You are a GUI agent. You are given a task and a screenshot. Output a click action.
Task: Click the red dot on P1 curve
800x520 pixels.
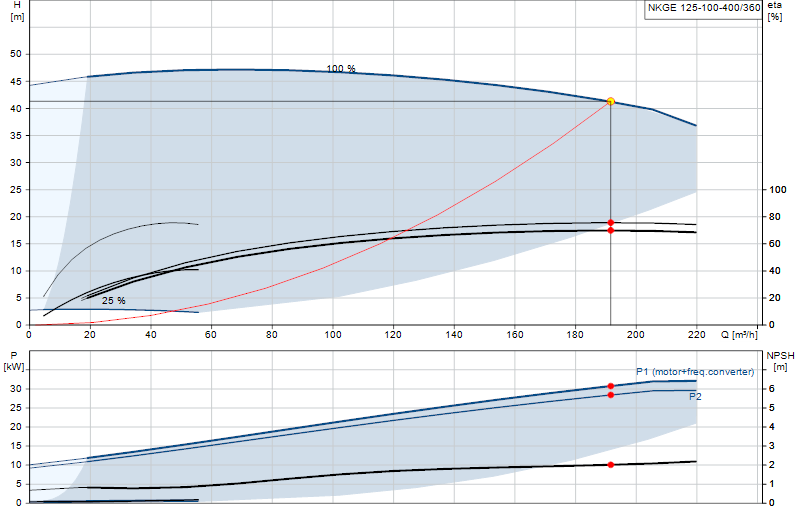611,386
